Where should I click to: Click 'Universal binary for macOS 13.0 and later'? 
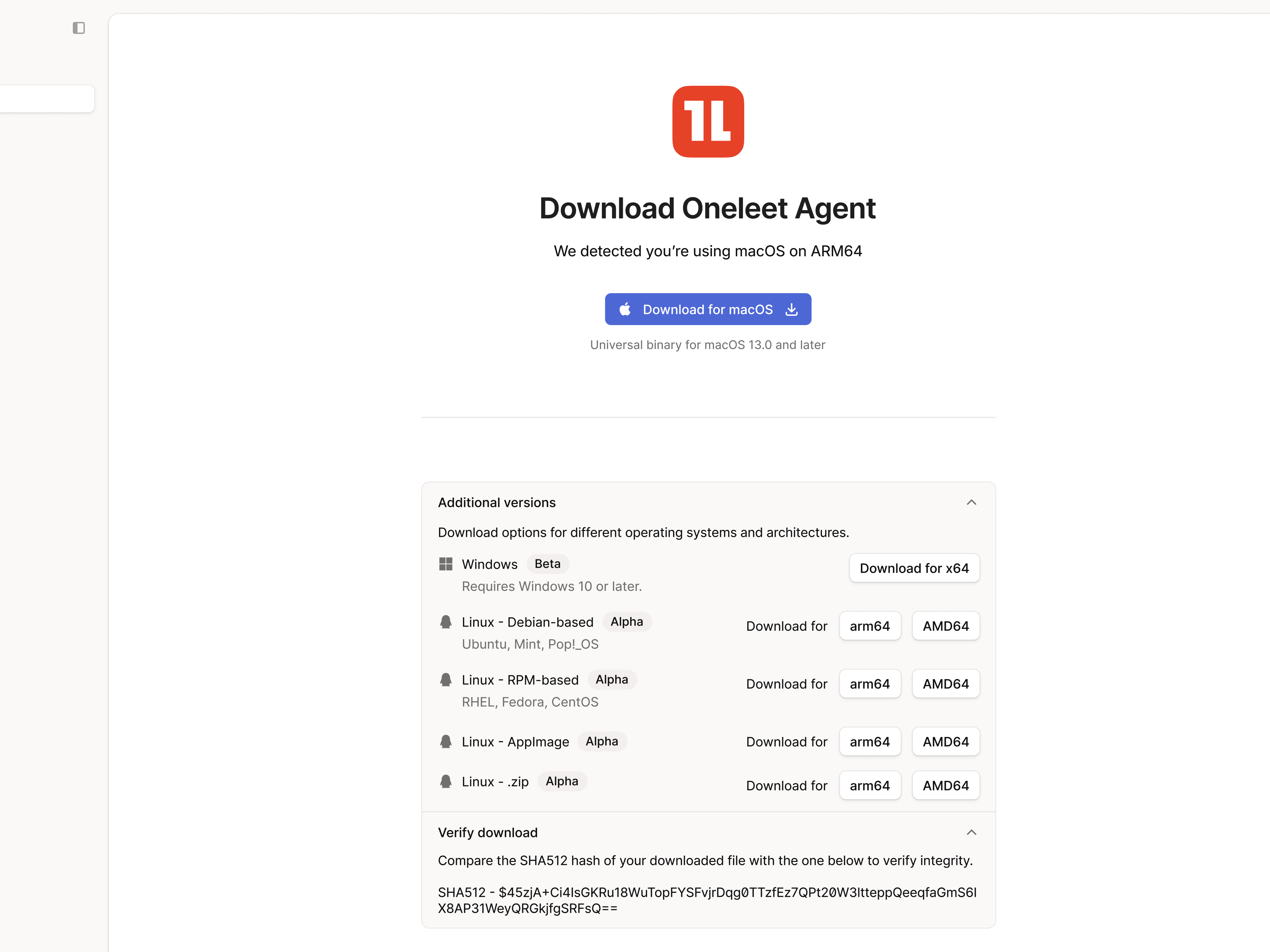707,345
